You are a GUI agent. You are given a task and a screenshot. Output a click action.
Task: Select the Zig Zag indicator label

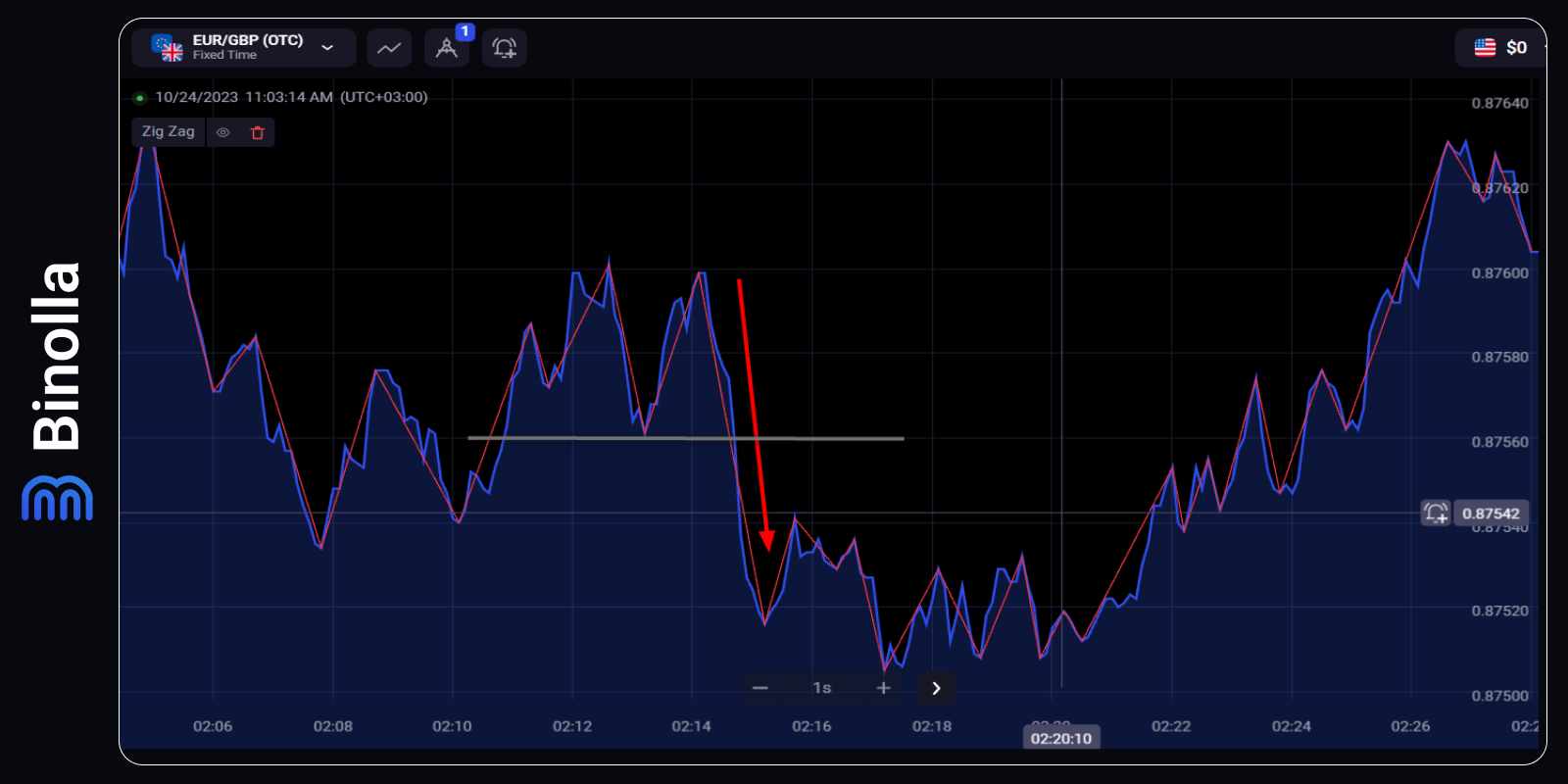169,132
